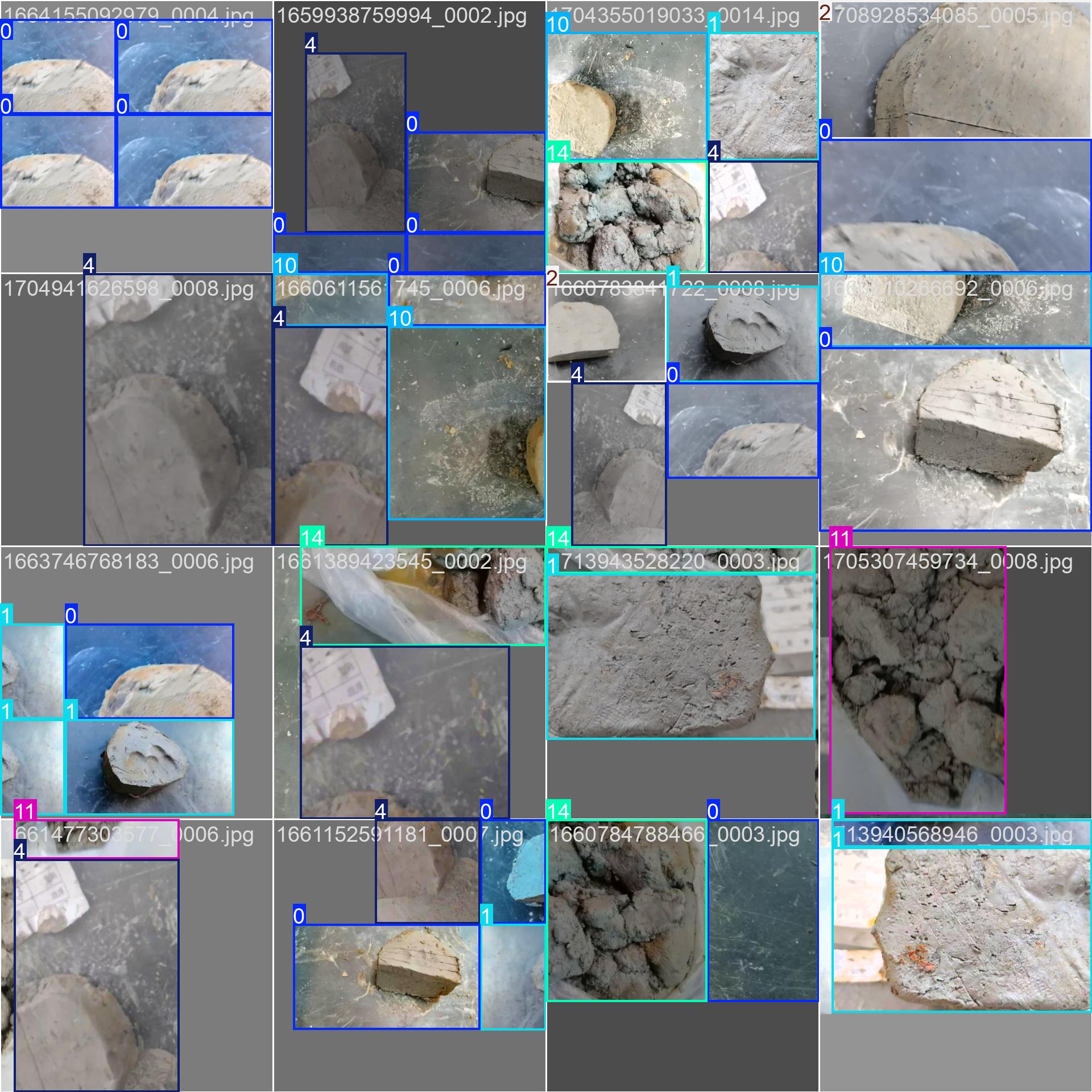1092x1092 pixels.
Task: Select class 2 round clay crop in tile 1708928534085_0005
Action: 955,69
